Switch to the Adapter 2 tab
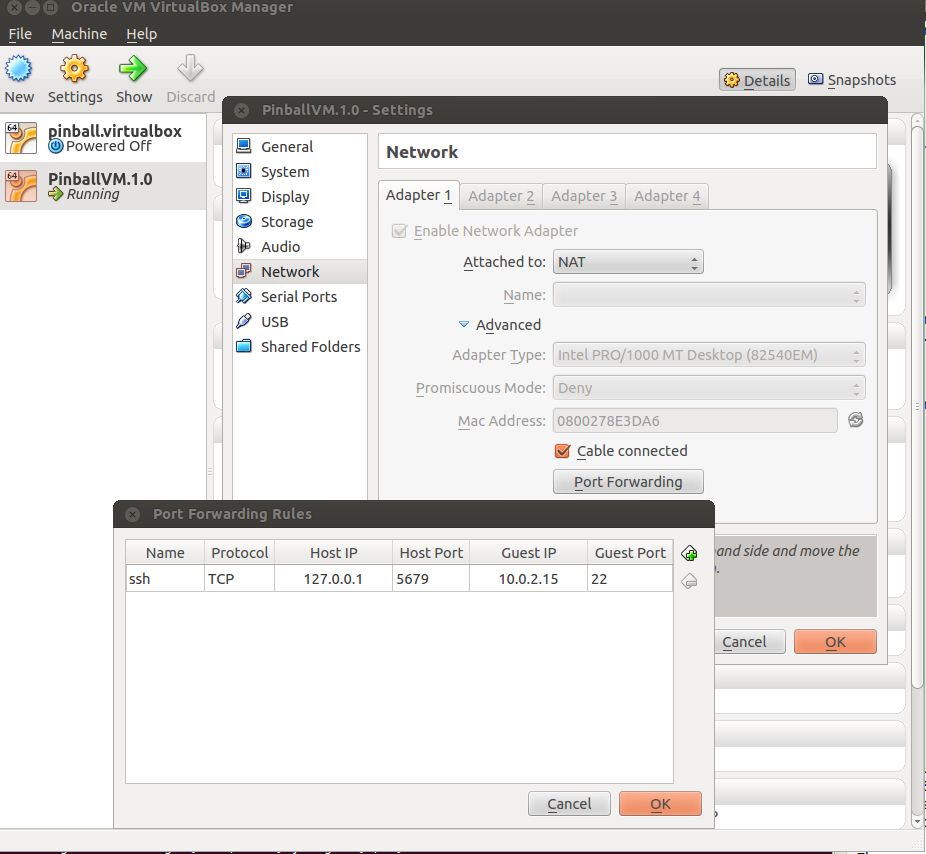The height and width of the screenshot is (854, 926). (501, 196)
